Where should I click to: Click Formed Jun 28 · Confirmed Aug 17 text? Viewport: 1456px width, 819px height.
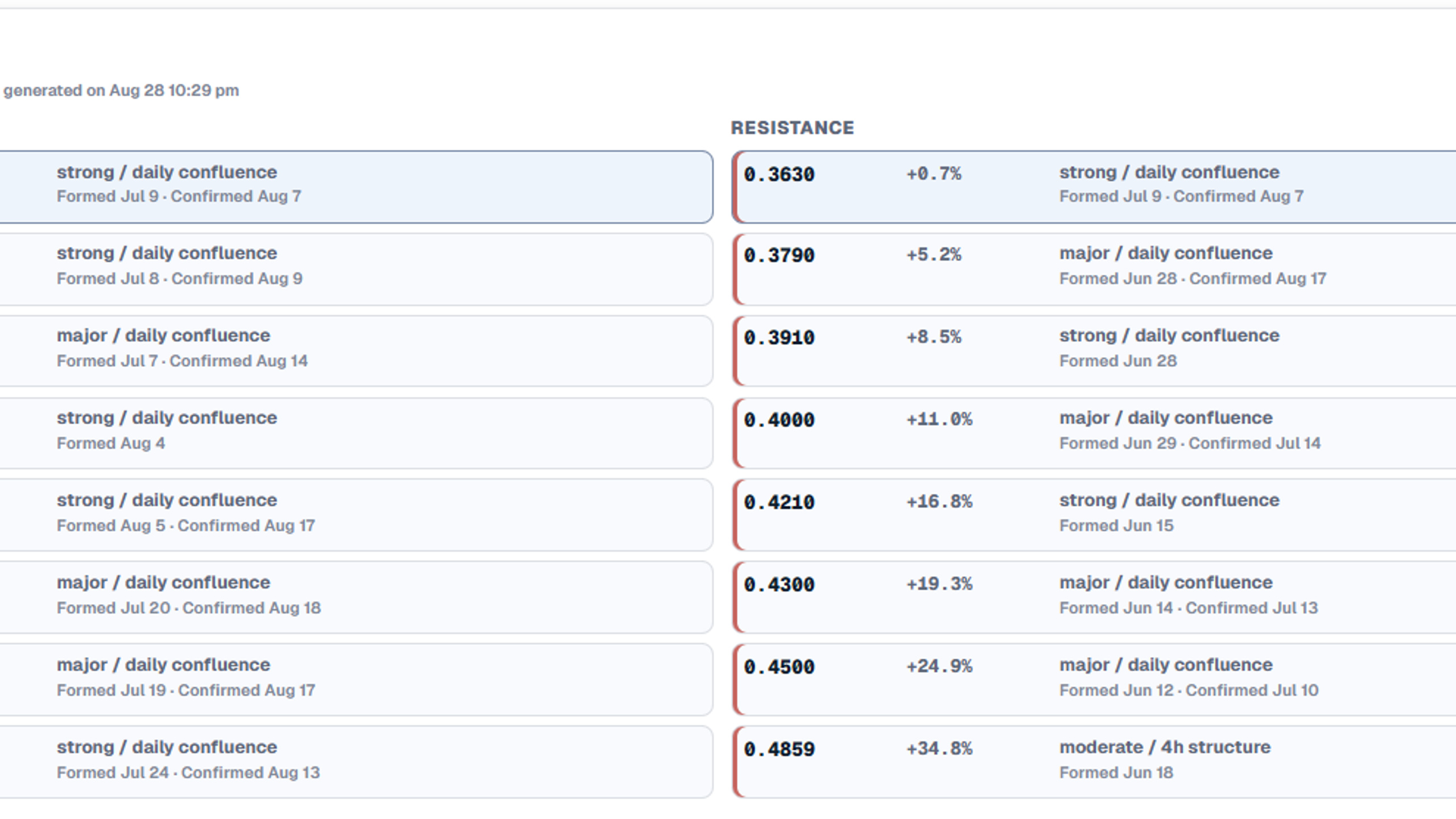coord(1193,279)
